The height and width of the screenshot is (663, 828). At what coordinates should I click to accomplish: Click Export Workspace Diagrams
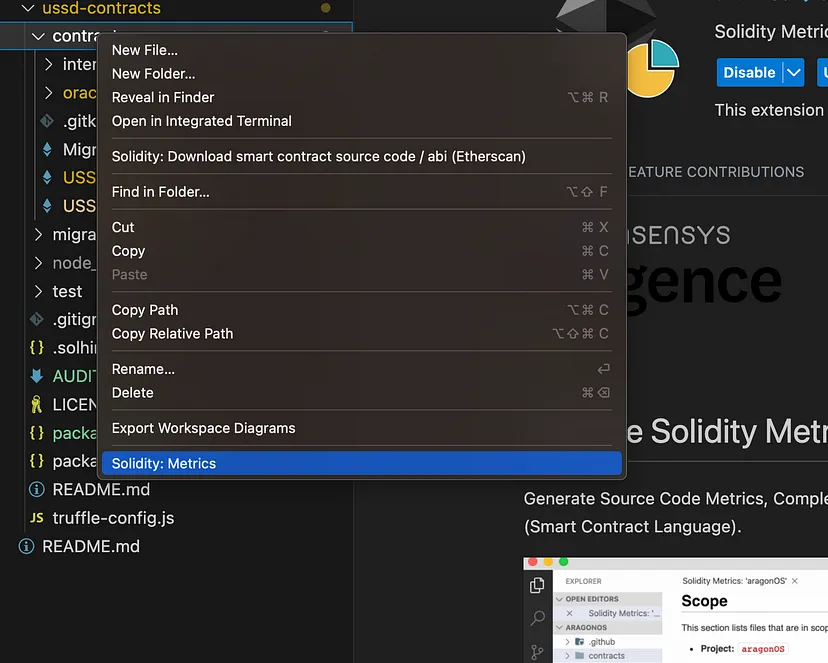coord(362,428)
